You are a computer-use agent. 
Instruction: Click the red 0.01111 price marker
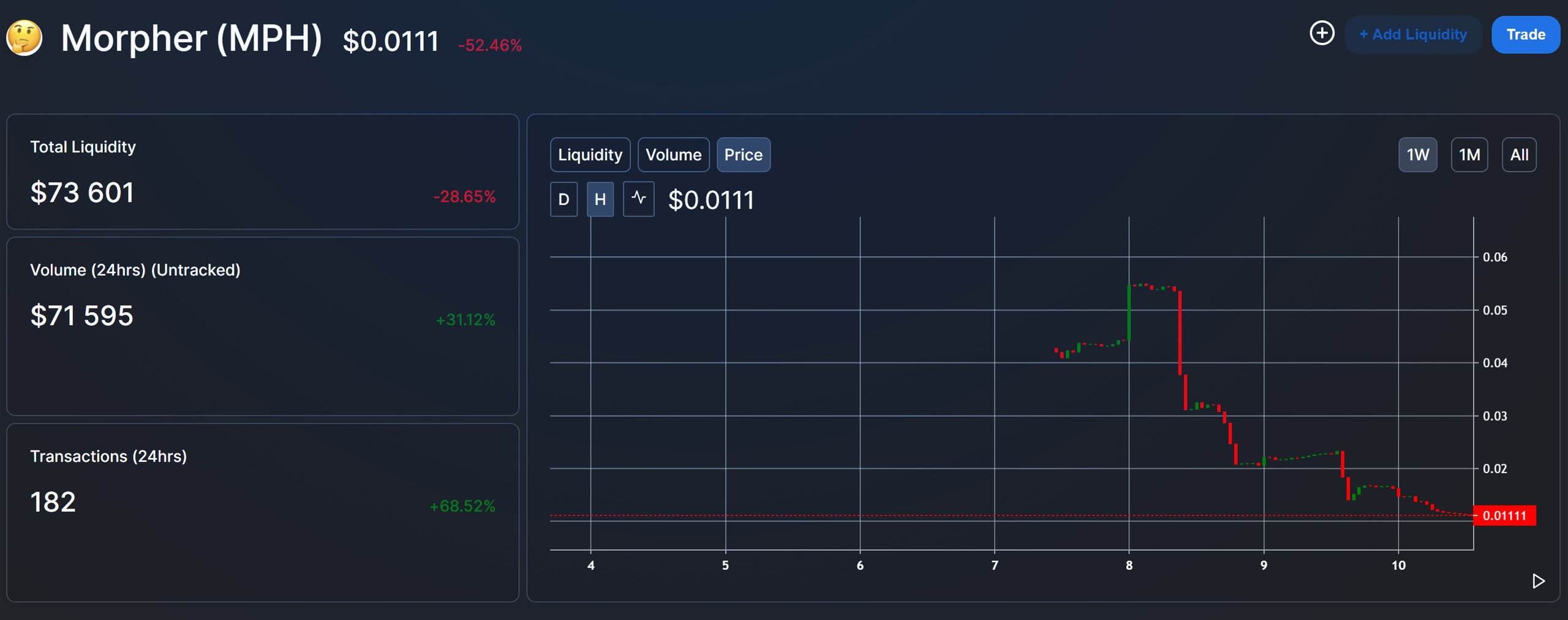coord(1504,515)
